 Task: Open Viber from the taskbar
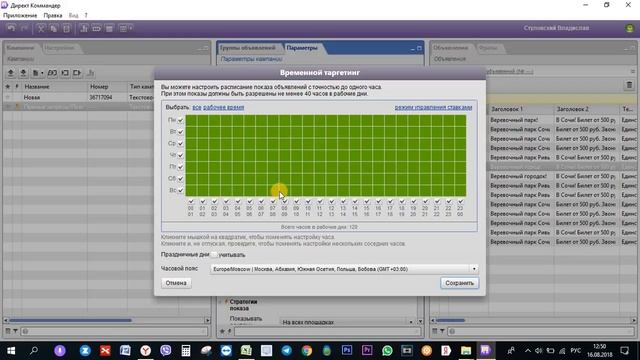coord(166,351)
